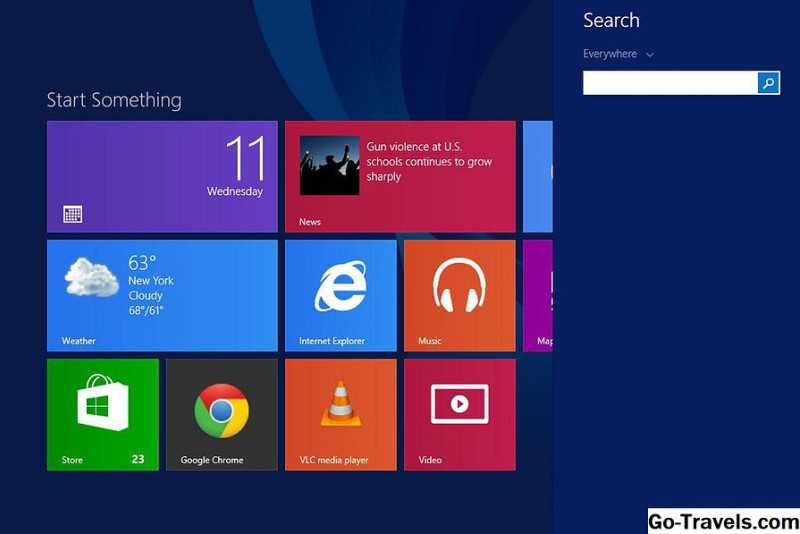The height and width of the screenshot is (534, 800).
Task: Click the Start Something group title
Action: pyautogui.click(x=114, y=100)
